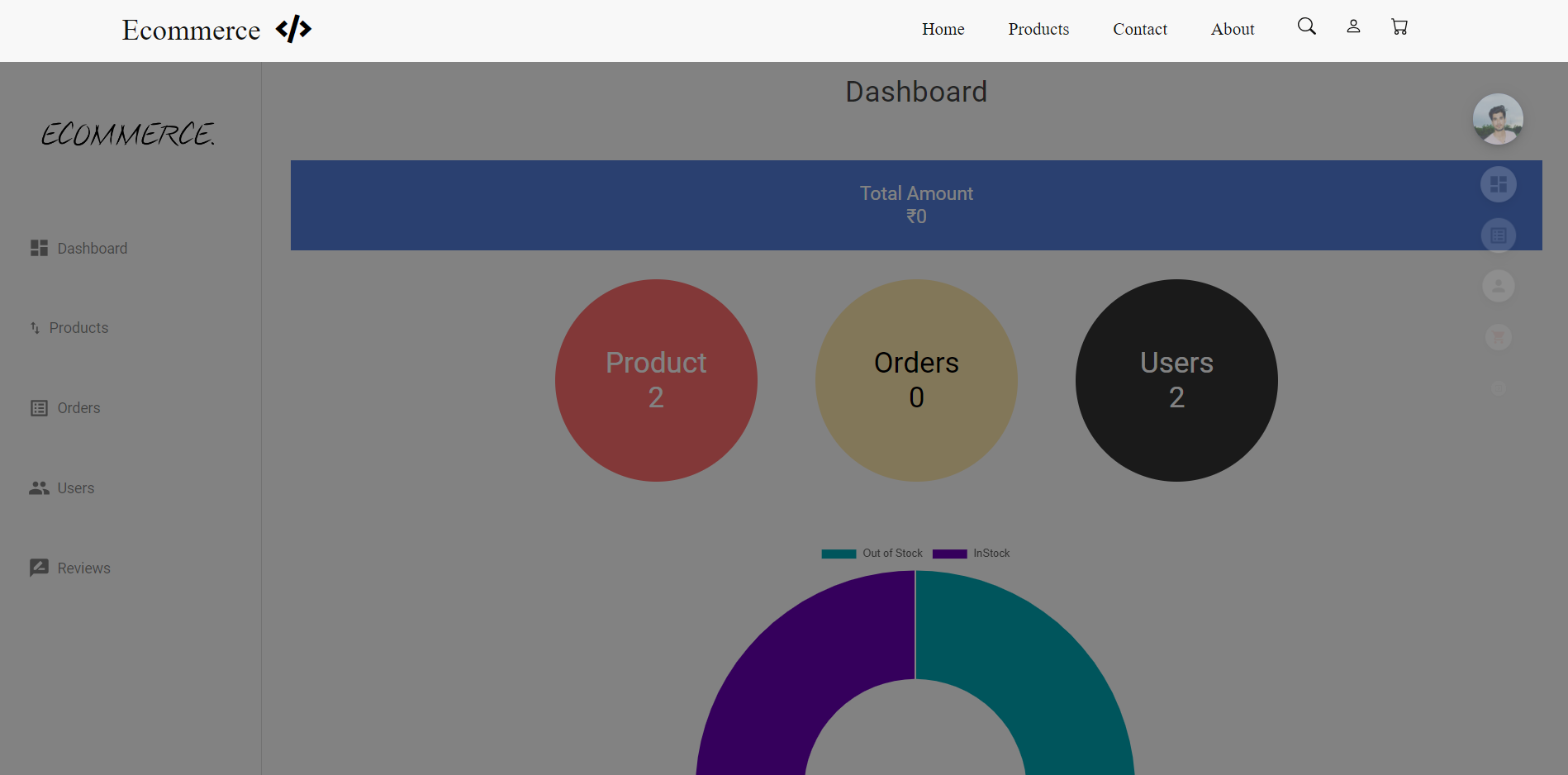Click the faded cart icon on the right edge
The height and width of the screenshot is (775, 1568).
pos(1498,337)
